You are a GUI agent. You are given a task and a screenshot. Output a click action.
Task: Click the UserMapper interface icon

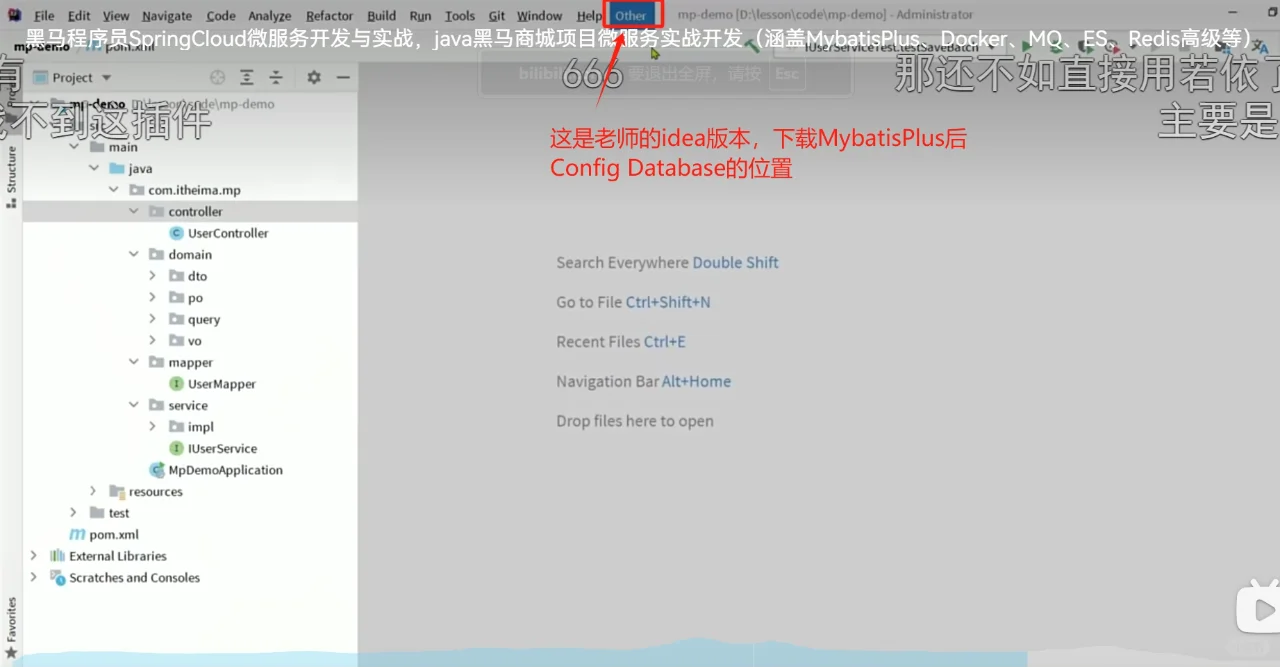point(175,384)
